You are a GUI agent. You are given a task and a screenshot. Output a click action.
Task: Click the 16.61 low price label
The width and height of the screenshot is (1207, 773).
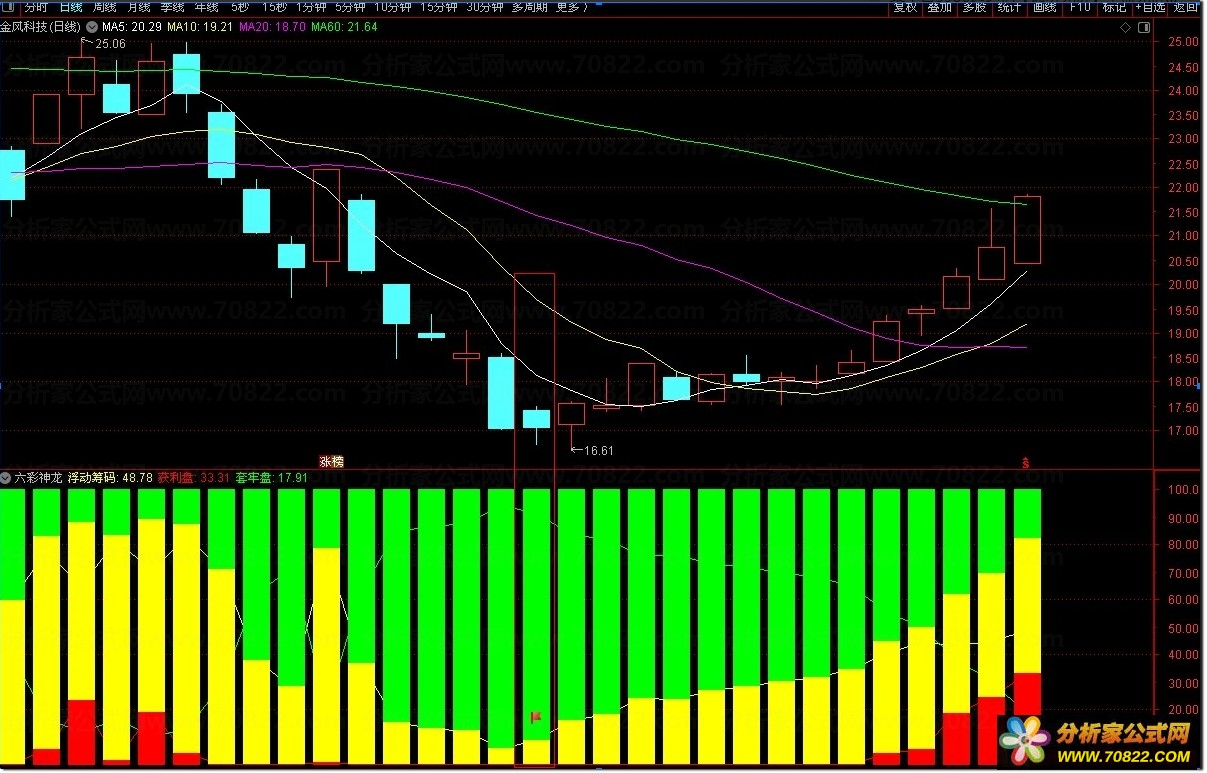pyautogui.click(x=598, y=450)
